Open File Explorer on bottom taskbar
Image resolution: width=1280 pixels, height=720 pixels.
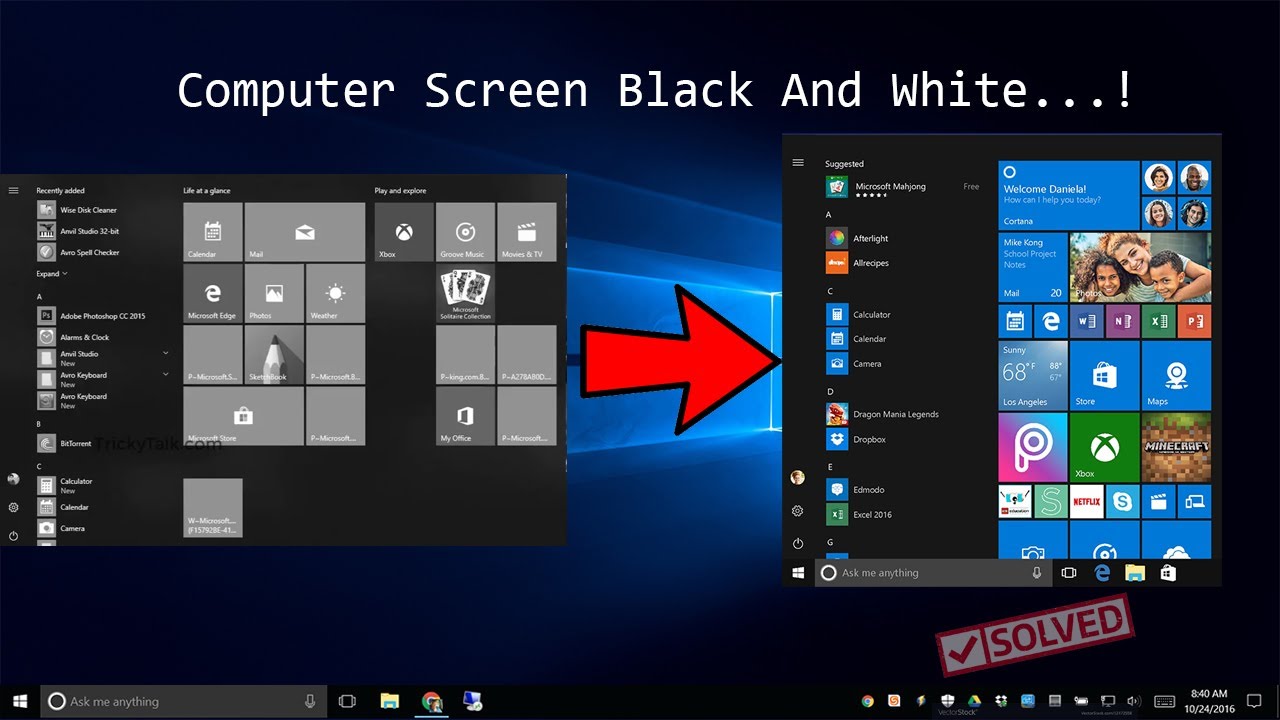tap(389, 701)
